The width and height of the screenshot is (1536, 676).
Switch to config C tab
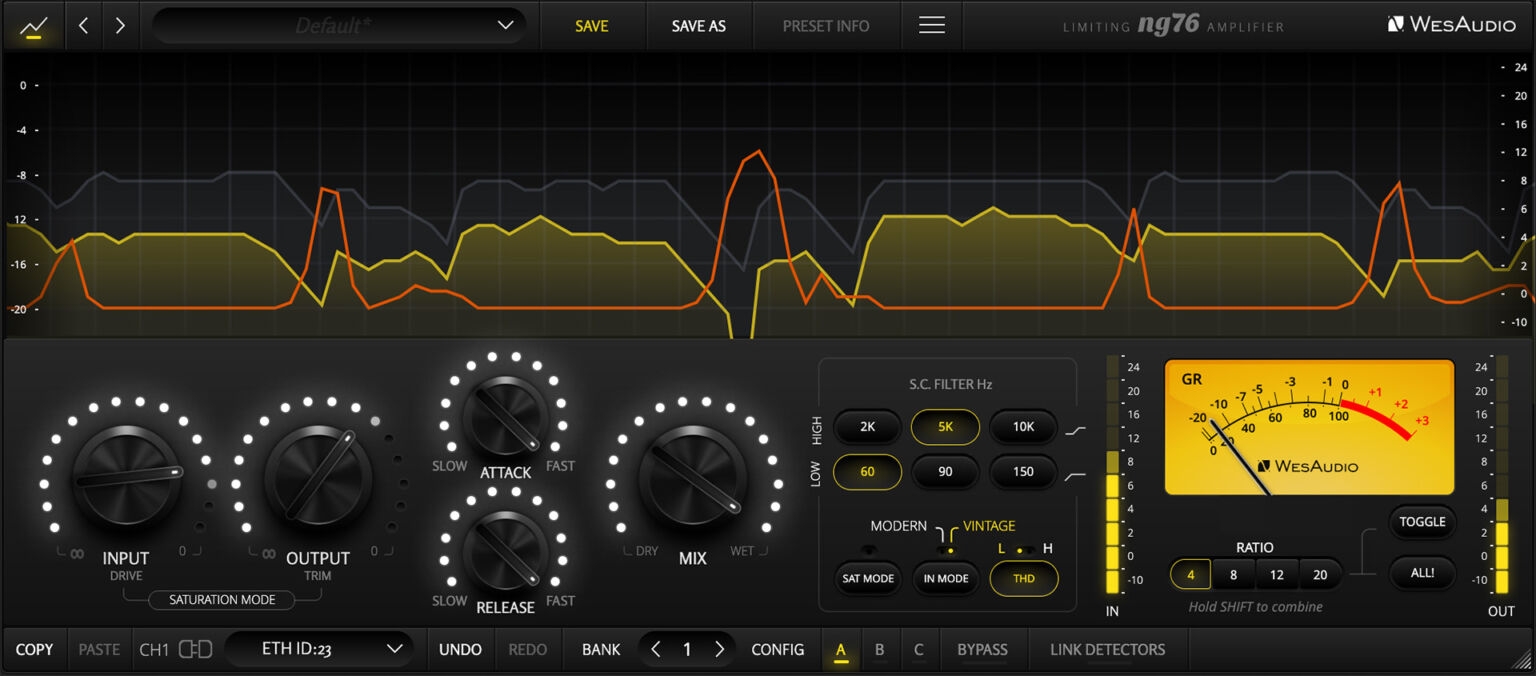[918, 650]
